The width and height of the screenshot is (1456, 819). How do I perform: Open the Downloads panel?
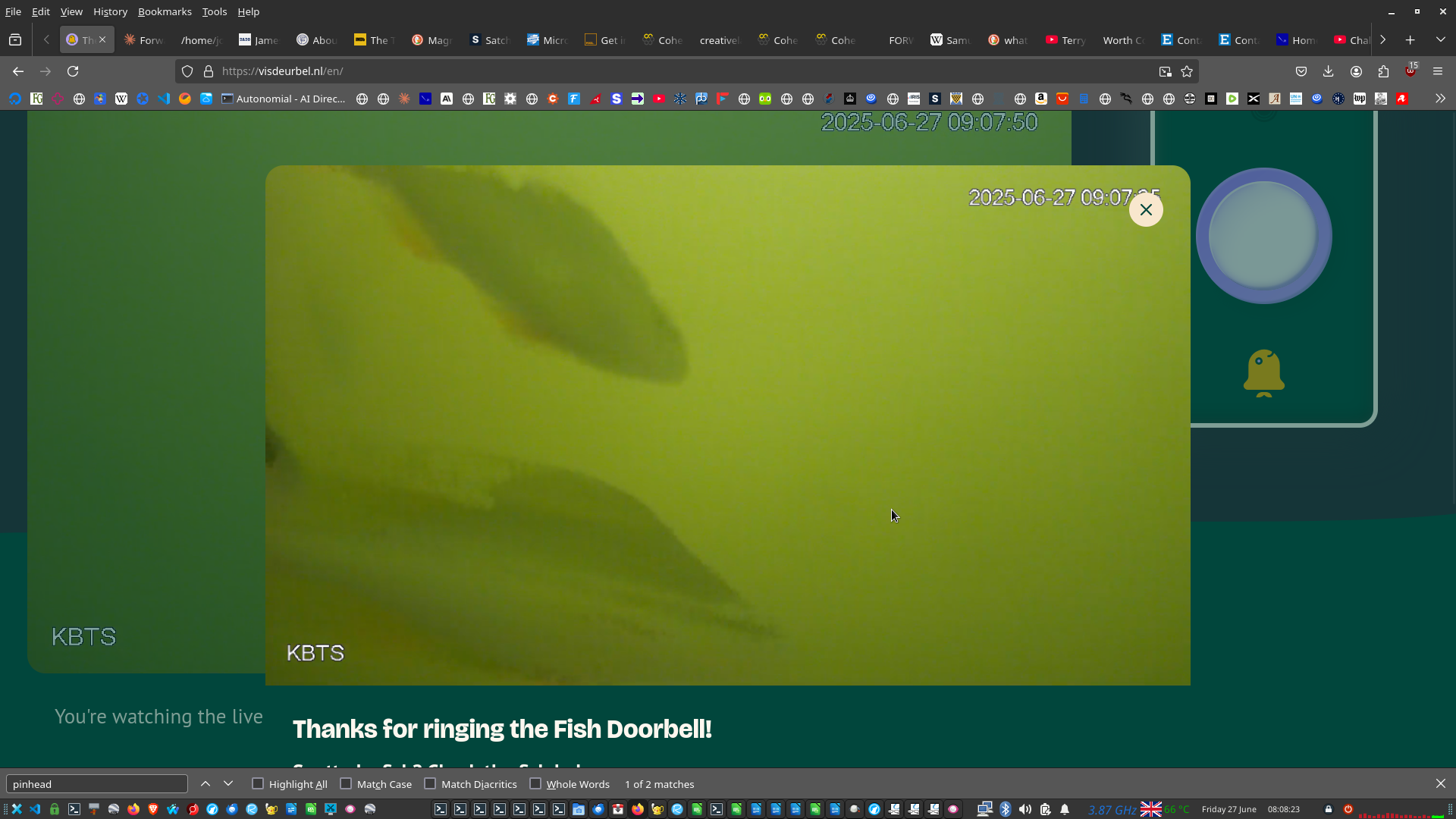pyautogui.click(x=1329, y=71)
